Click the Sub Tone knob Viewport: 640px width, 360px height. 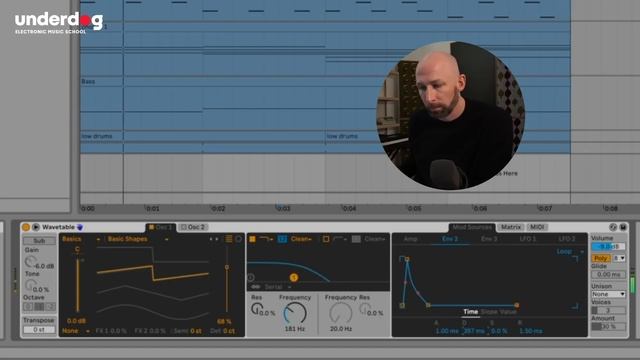coord(30,285)
